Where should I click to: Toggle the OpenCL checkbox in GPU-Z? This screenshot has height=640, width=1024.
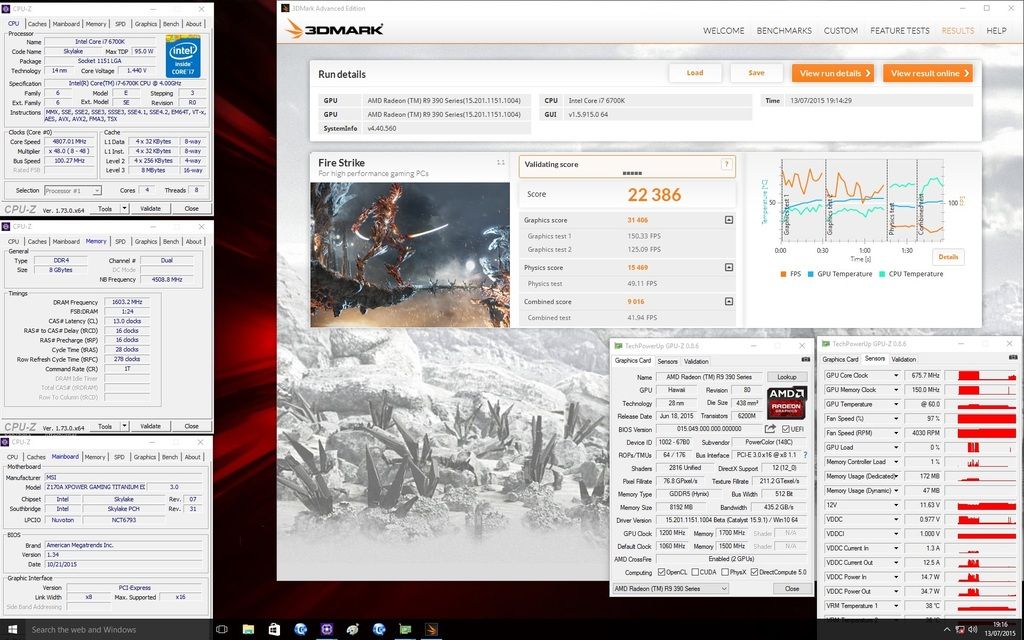(662, 572)
